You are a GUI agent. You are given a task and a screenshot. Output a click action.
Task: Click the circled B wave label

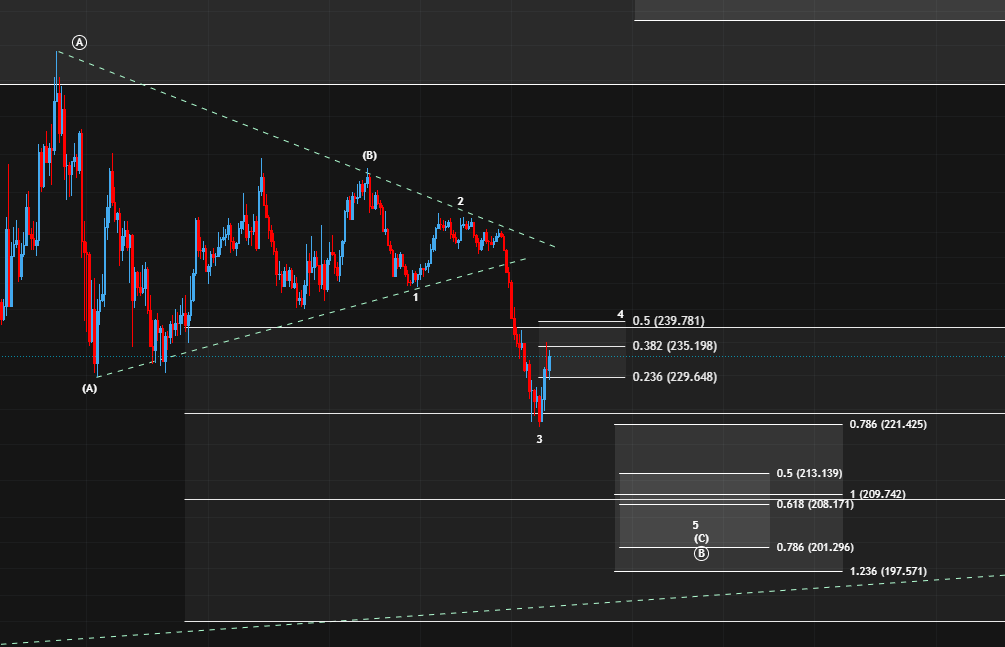702,553
